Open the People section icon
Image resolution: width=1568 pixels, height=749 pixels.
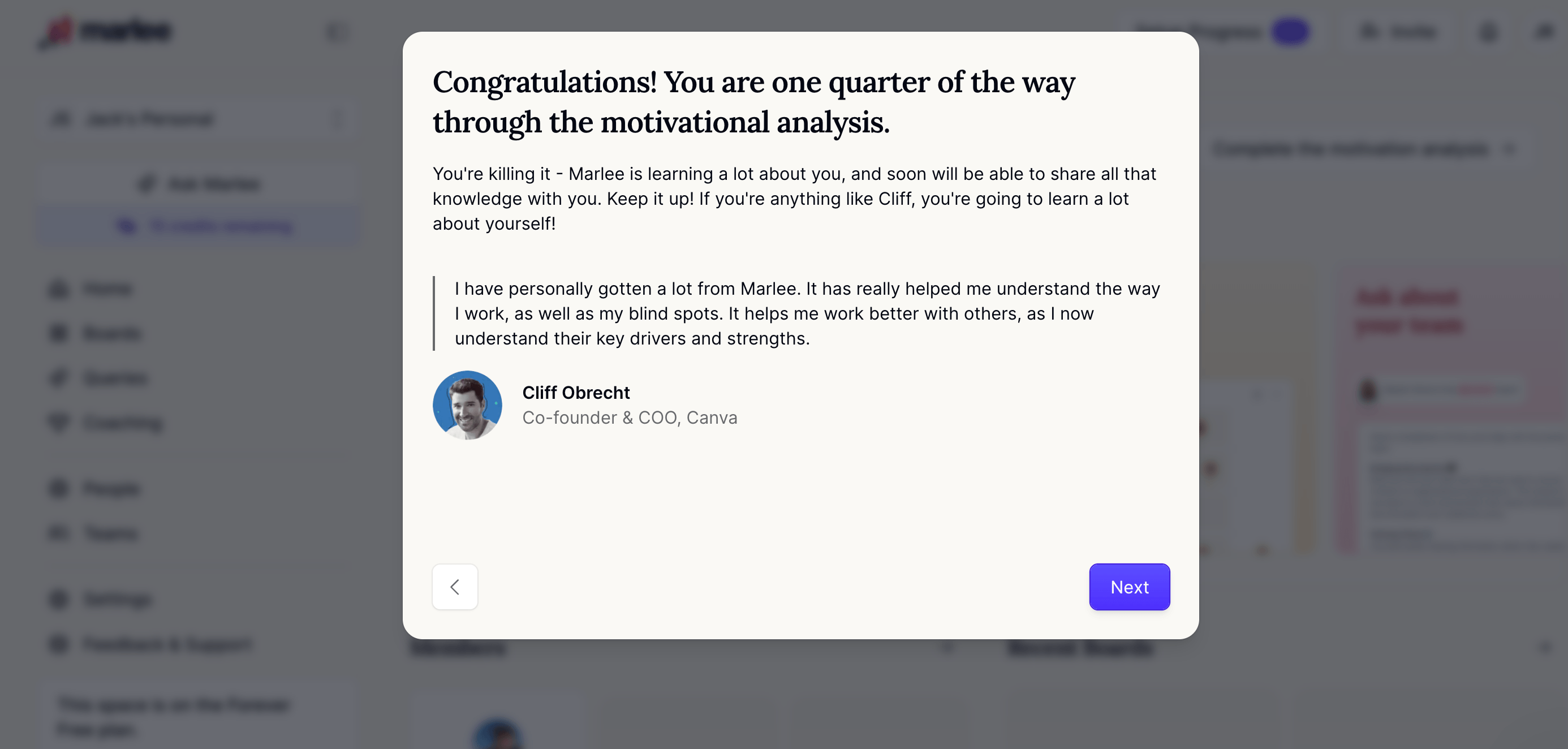click(x=58, y=488)
